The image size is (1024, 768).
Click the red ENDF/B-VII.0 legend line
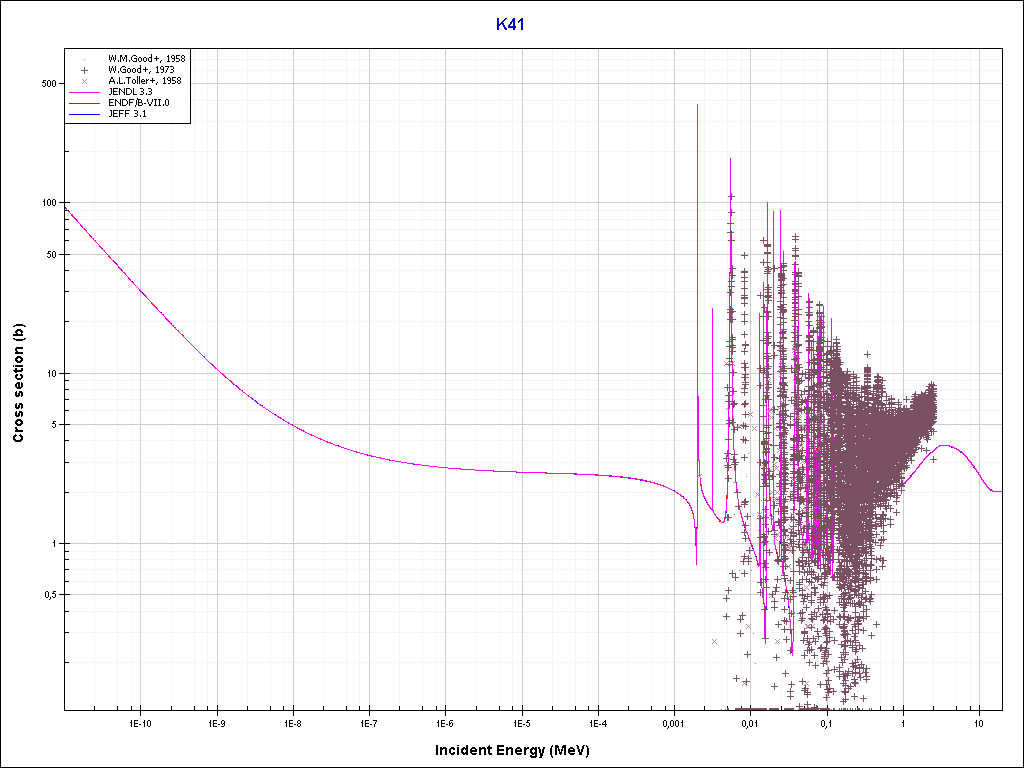point(85,103)
